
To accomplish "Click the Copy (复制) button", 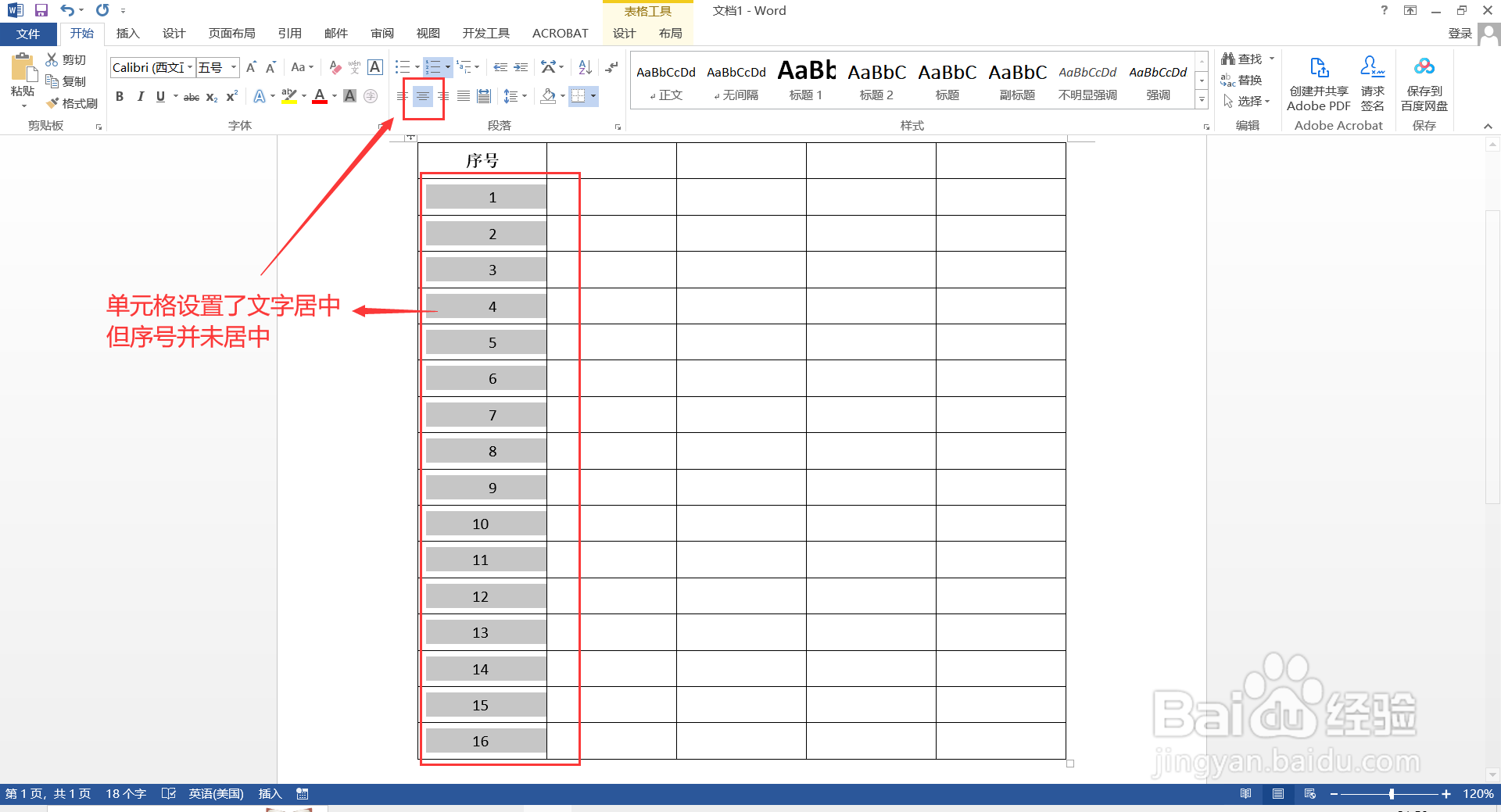I will (66, 81).
